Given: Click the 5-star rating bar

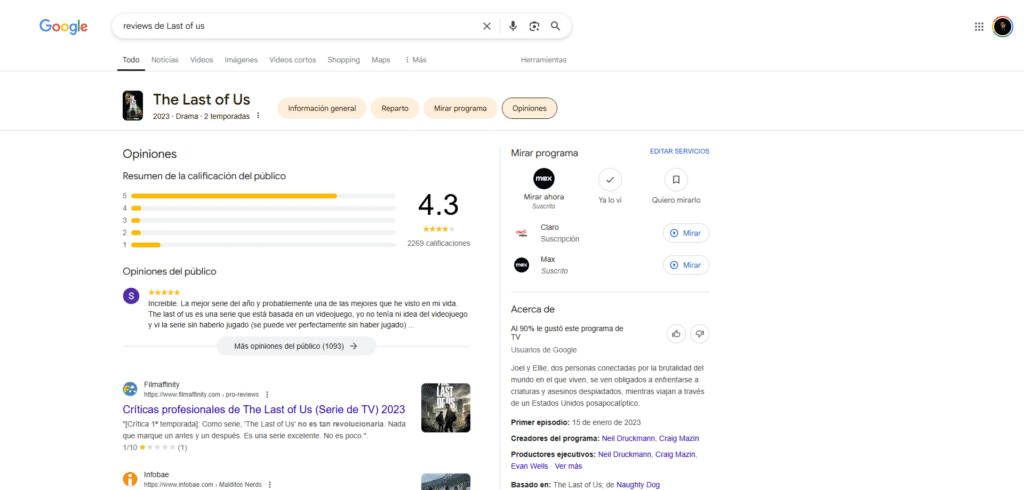Looking at the screenshot, I should [233, 196].
